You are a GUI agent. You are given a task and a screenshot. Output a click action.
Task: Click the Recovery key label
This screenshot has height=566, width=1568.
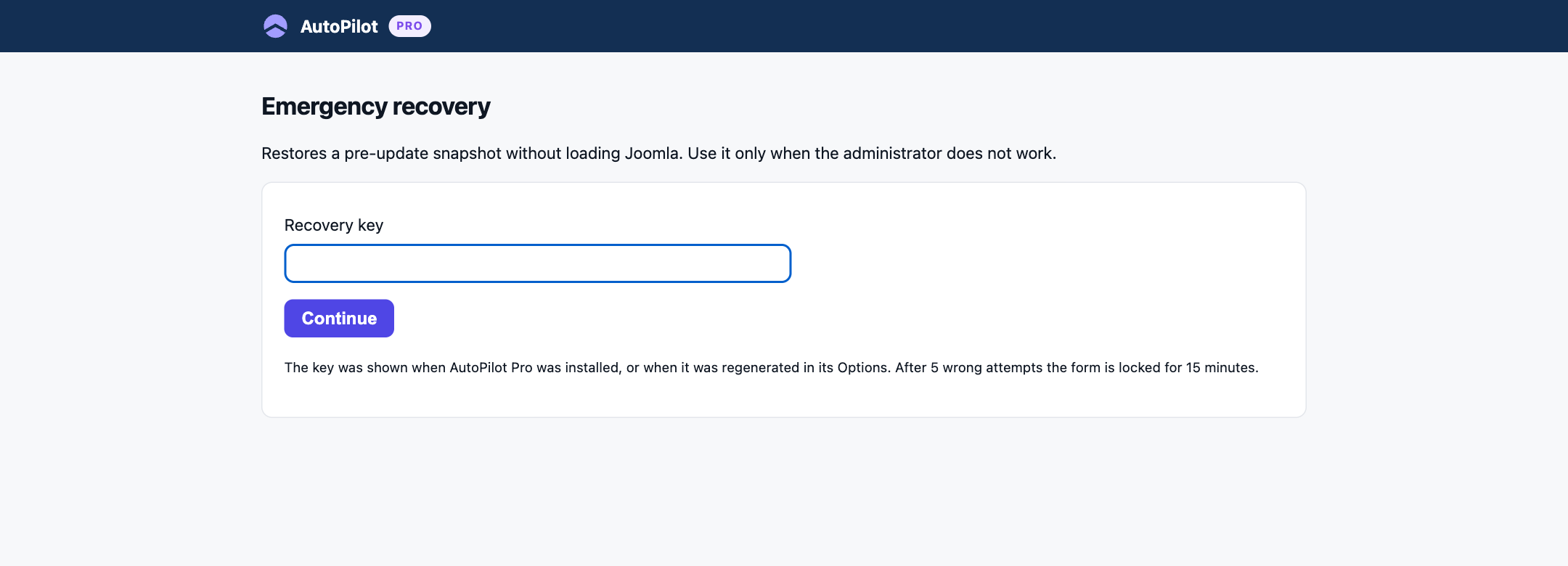pos(334,225)
